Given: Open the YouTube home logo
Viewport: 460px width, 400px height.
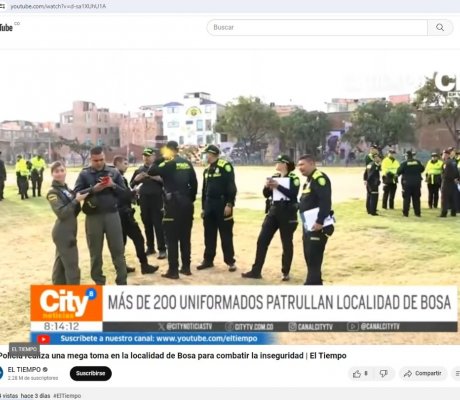Looking at the screenshot, I should pos(6,27).
